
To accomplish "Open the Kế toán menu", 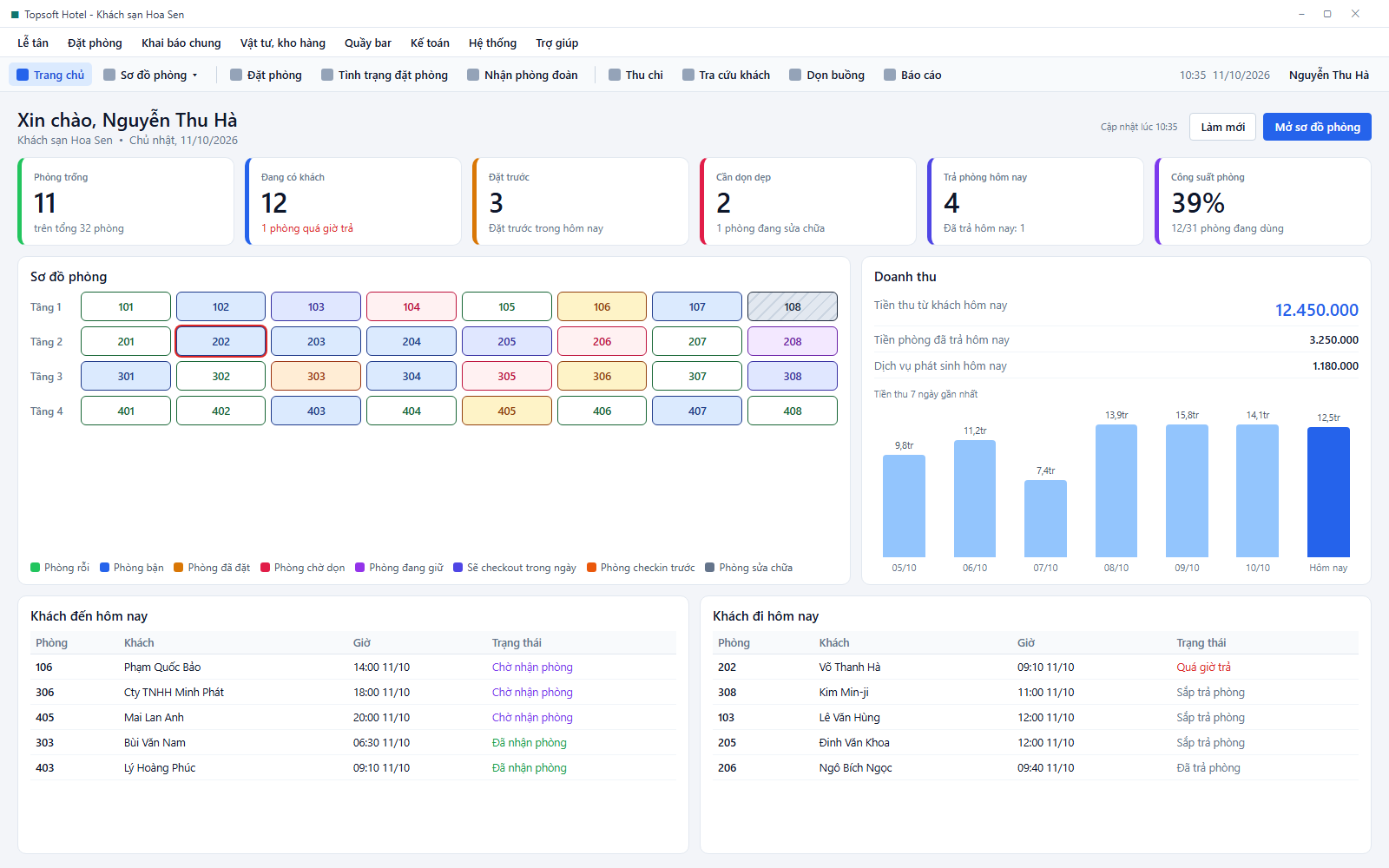I will [430, 43].
